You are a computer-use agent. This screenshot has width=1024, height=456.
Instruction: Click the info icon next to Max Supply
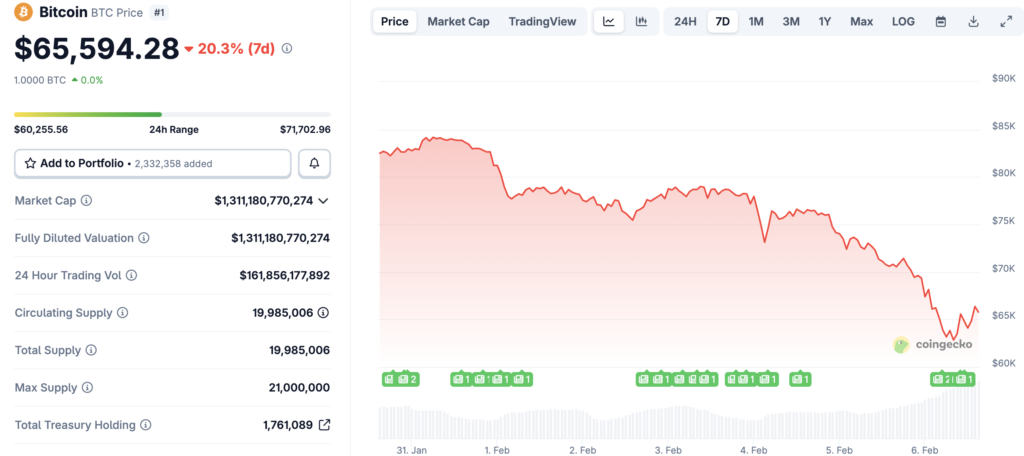tap(87, 387)
